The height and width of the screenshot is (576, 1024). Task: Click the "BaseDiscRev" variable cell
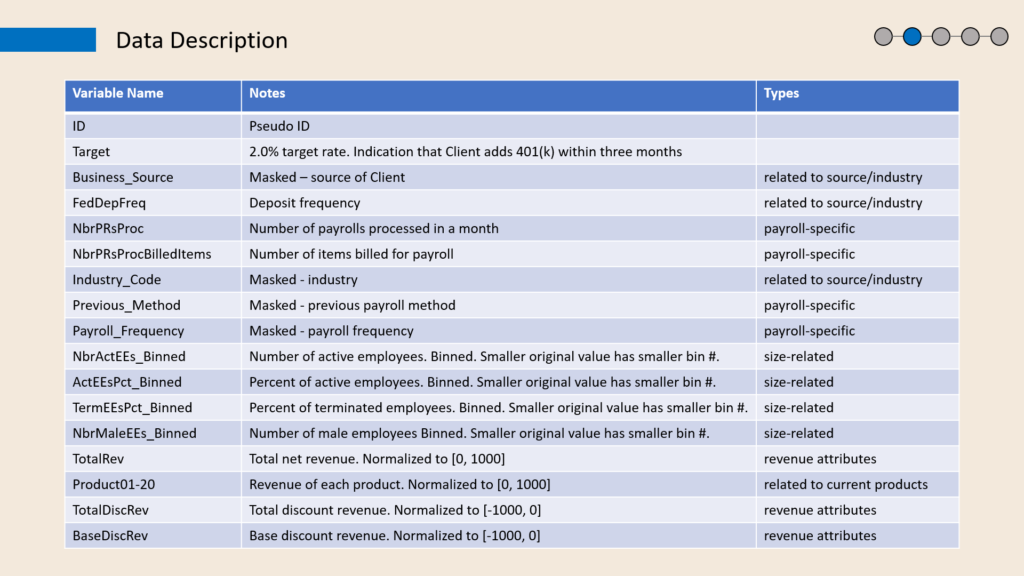pyautogui.click(x=110, y=536)
